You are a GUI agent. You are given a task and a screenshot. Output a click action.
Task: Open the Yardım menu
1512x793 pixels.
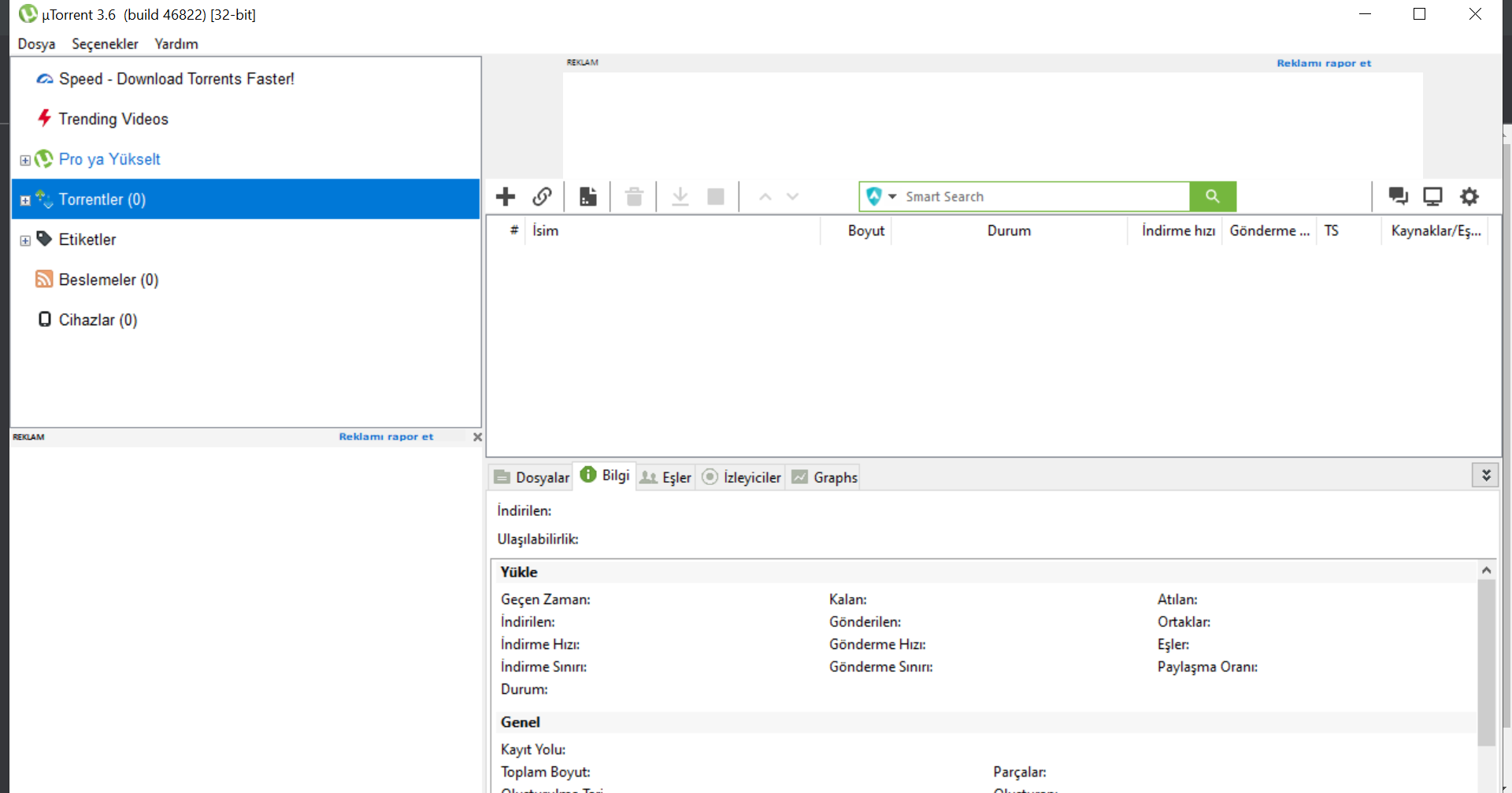pyautogui.click(x=176, y=44)
